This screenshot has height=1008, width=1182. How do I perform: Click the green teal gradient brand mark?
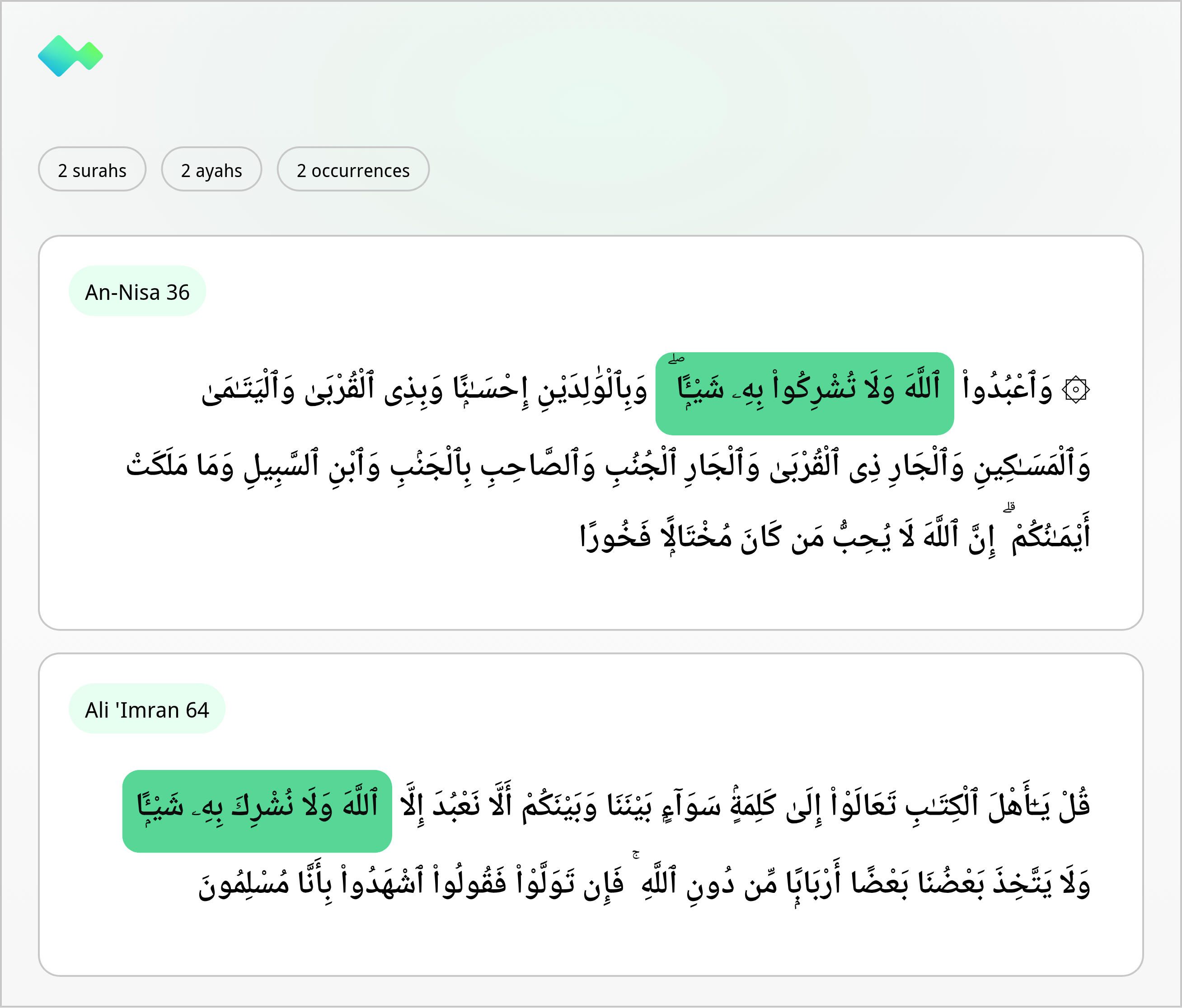tap(71, 55)
